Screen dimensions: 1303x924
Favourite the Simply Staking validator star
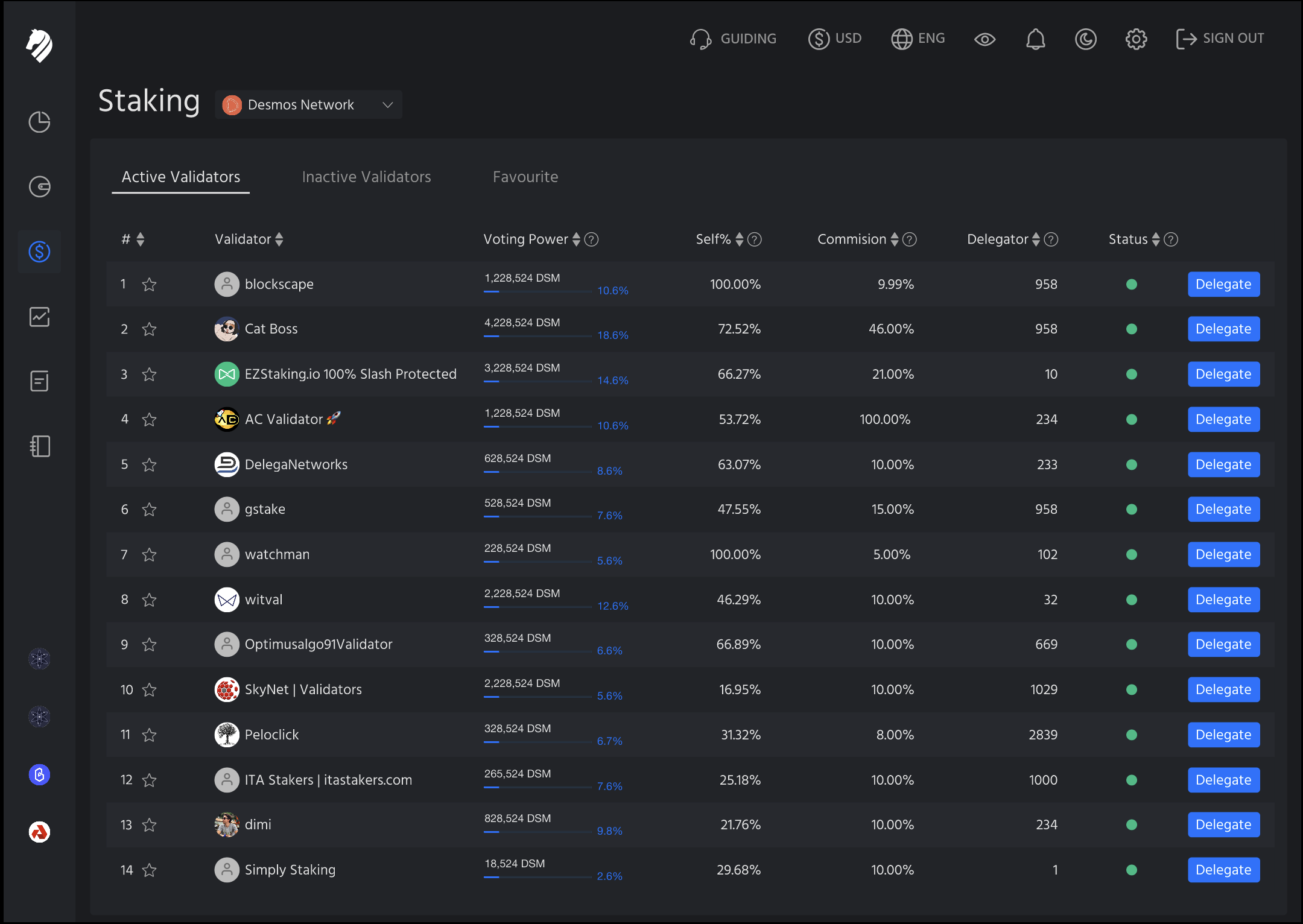[x=149, y=870]
